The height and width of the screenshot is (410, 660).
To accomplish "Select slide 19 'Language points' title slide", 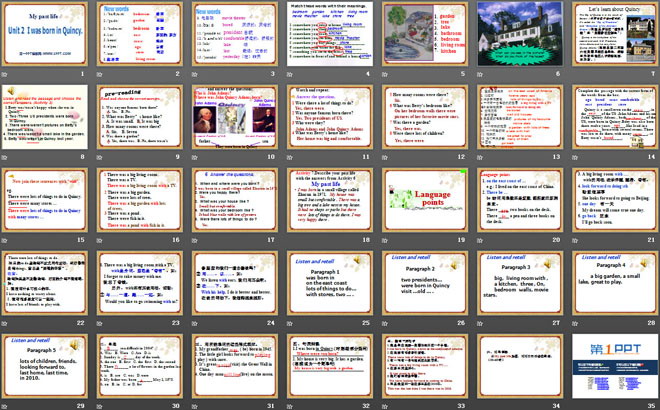I will tap(425, 200).
